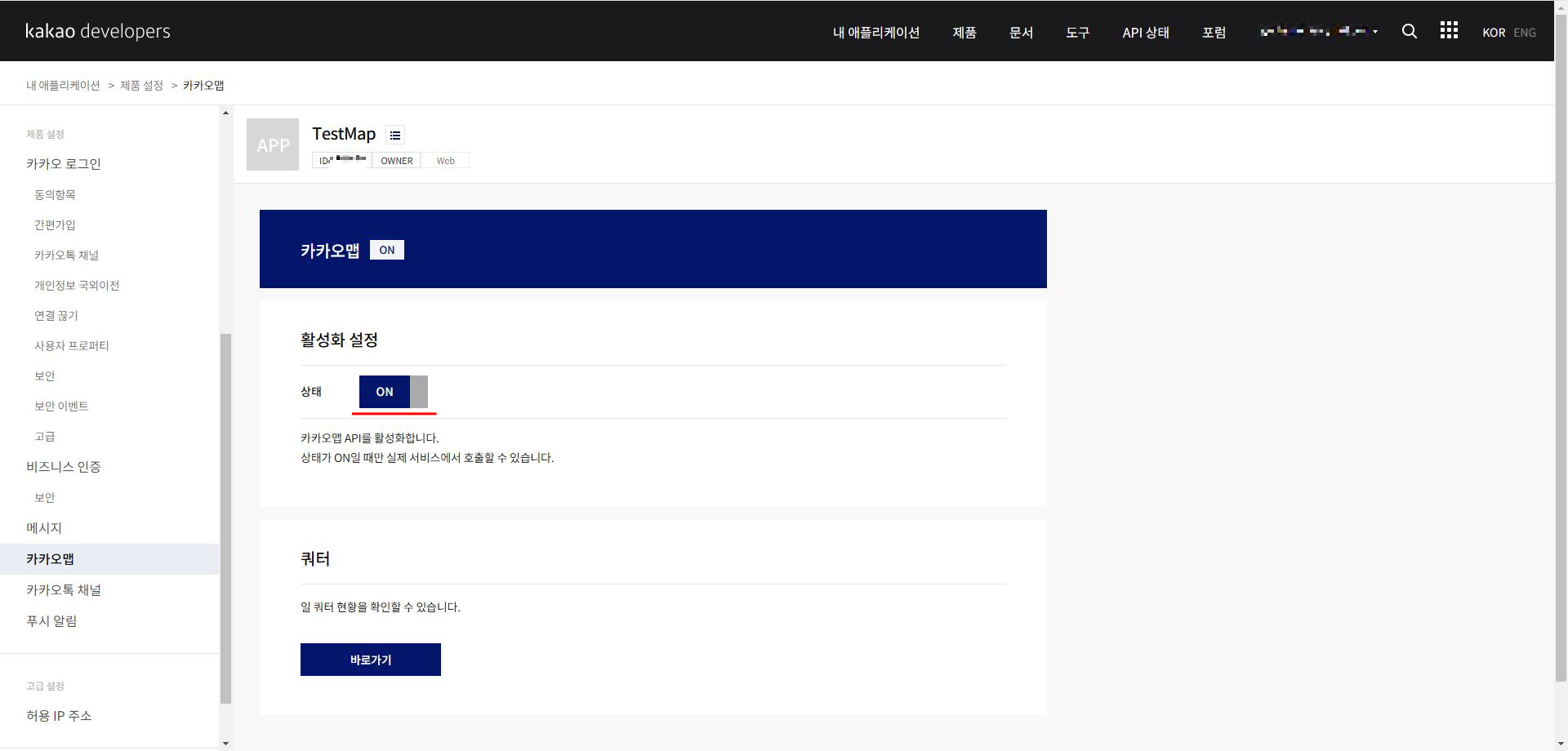Open the 포럼 top menu

click(1214, 32)
